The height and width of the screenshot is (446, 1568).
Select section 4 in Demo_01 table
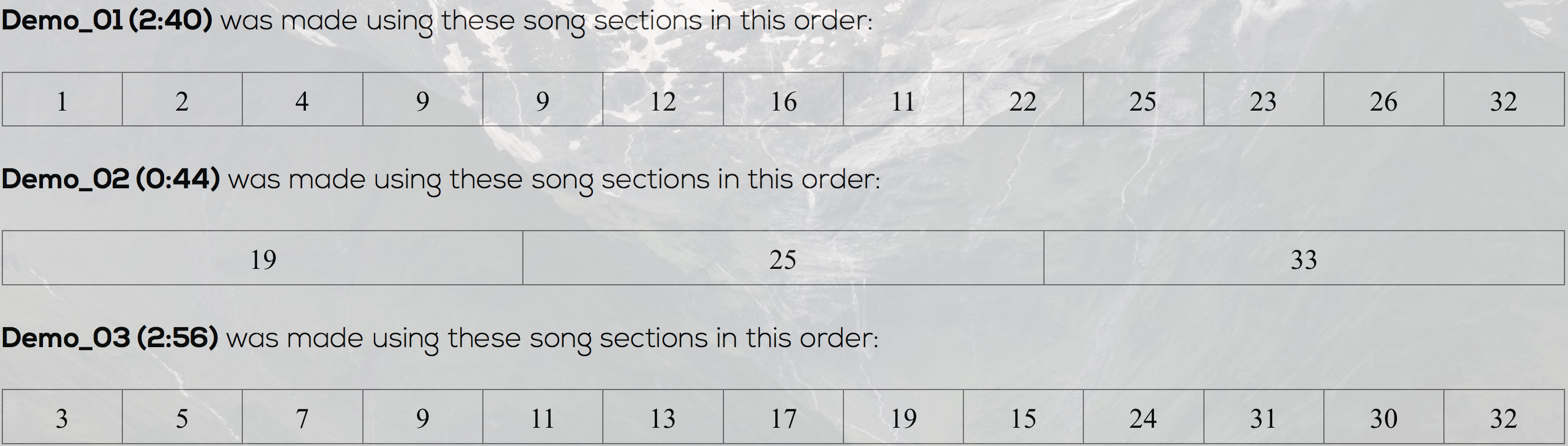pos(302,99)
